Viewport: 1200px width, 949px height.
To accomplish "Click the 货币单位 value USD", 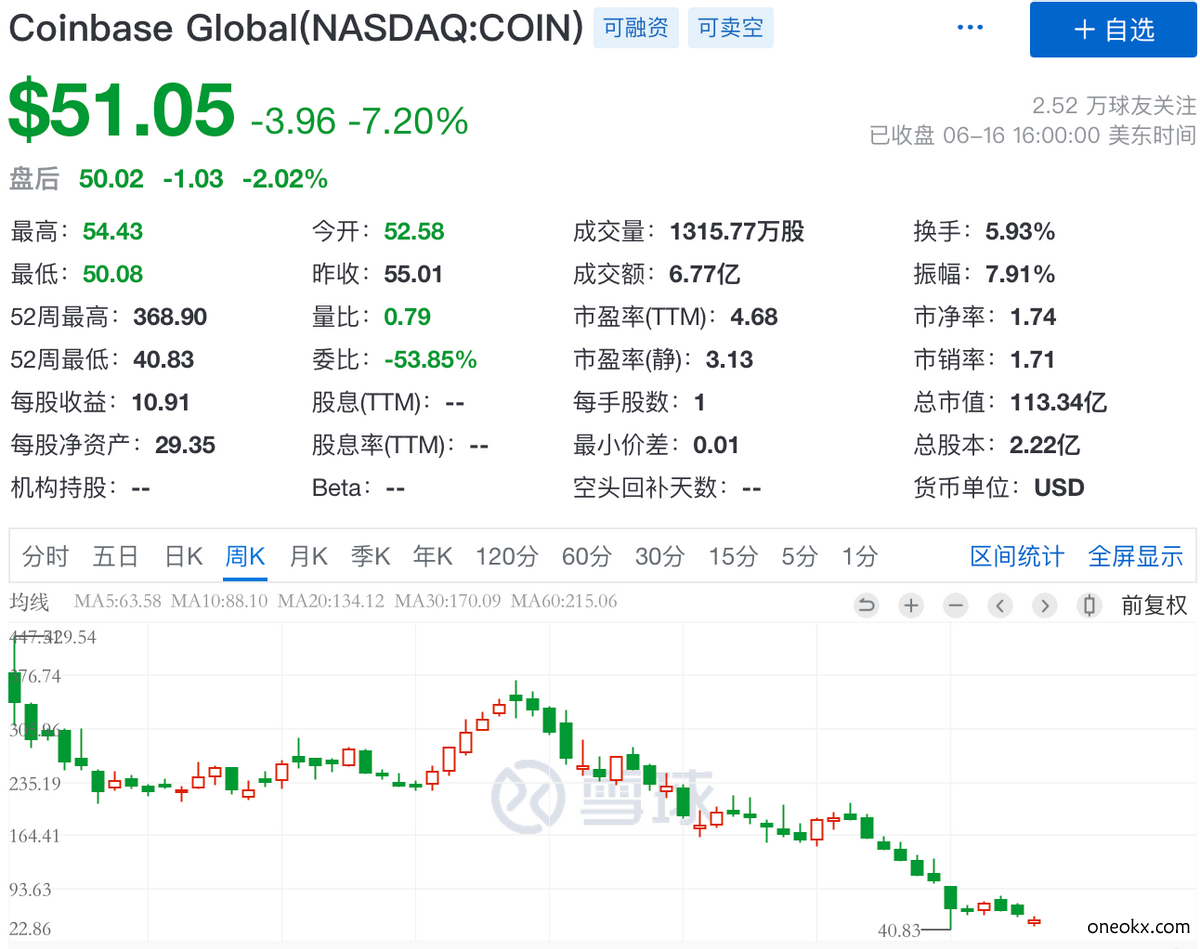I will [1060, 488].
